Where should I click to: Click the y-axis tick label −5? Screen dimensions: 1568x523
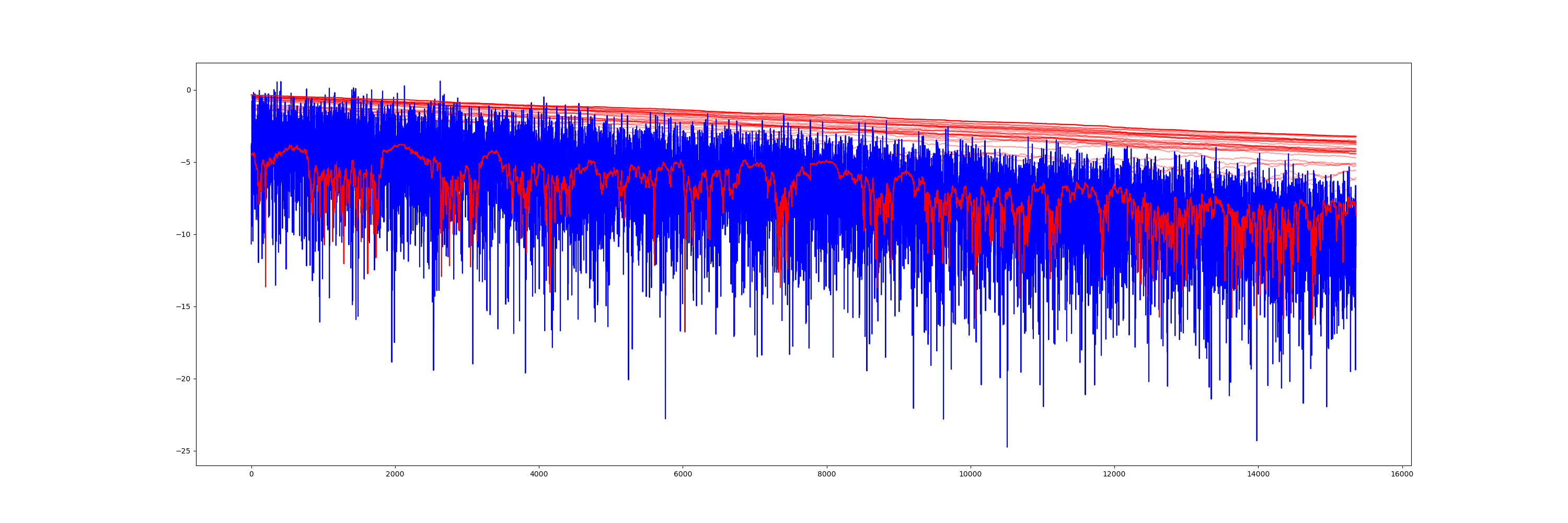(185, 163)
